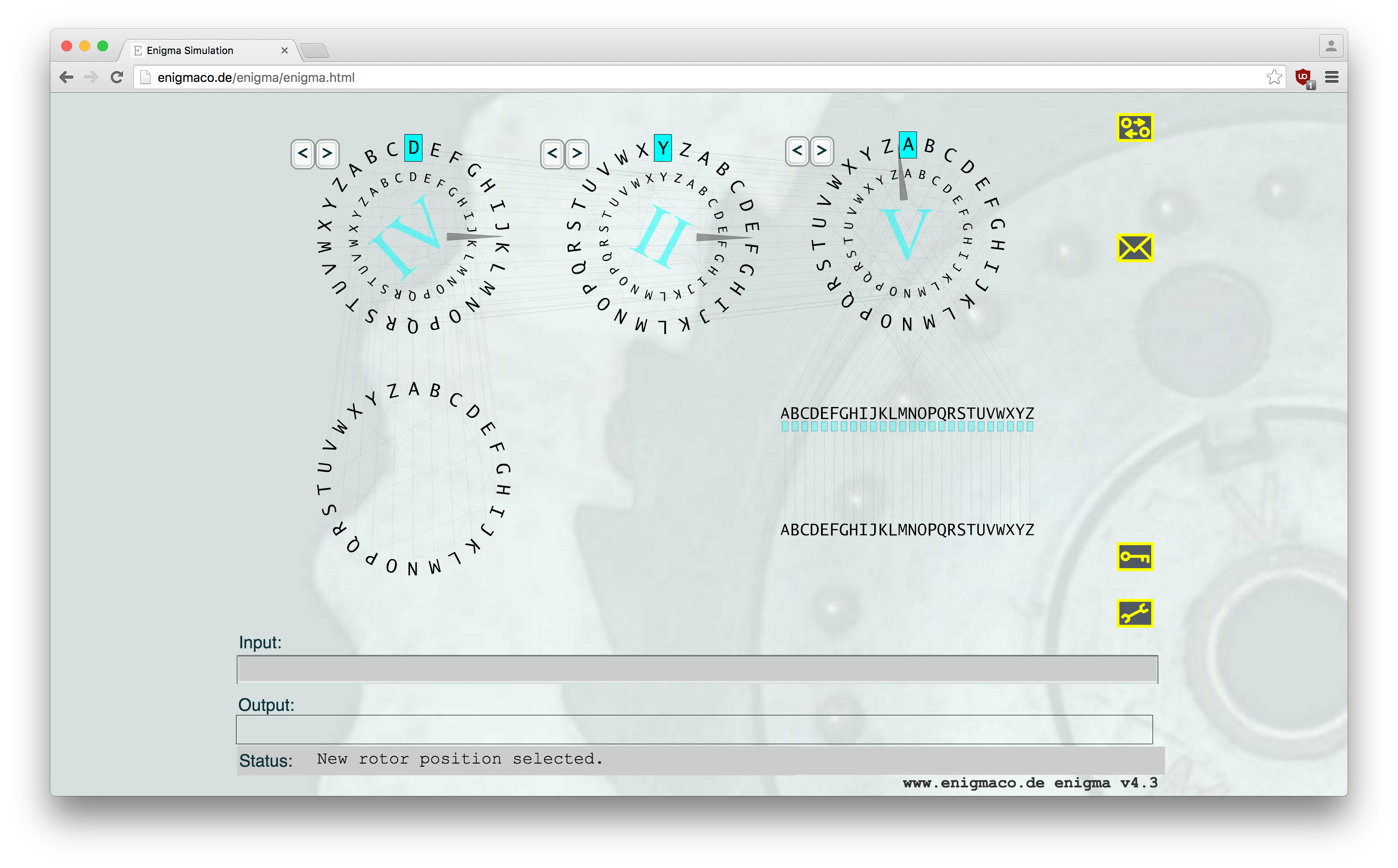Open the yellow envelope message icon

1135,248
